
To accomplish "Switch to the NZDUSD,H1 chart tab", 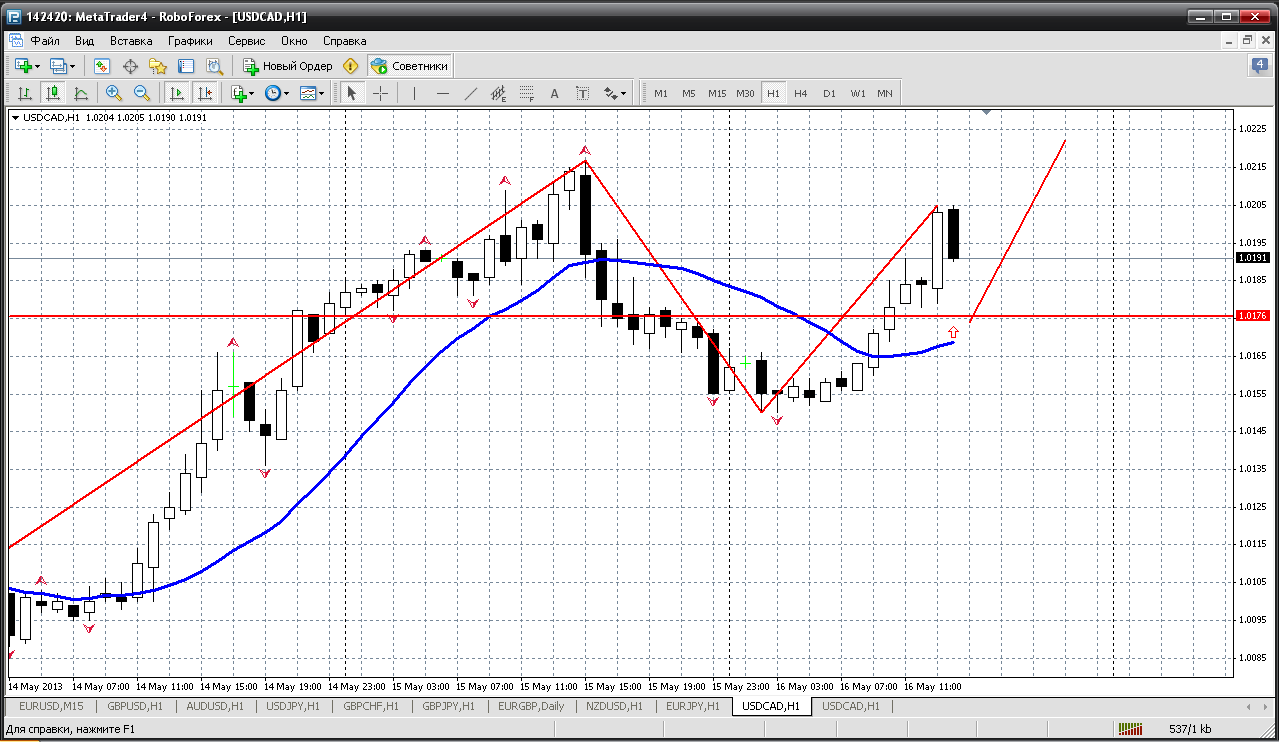I will point(615,706).
